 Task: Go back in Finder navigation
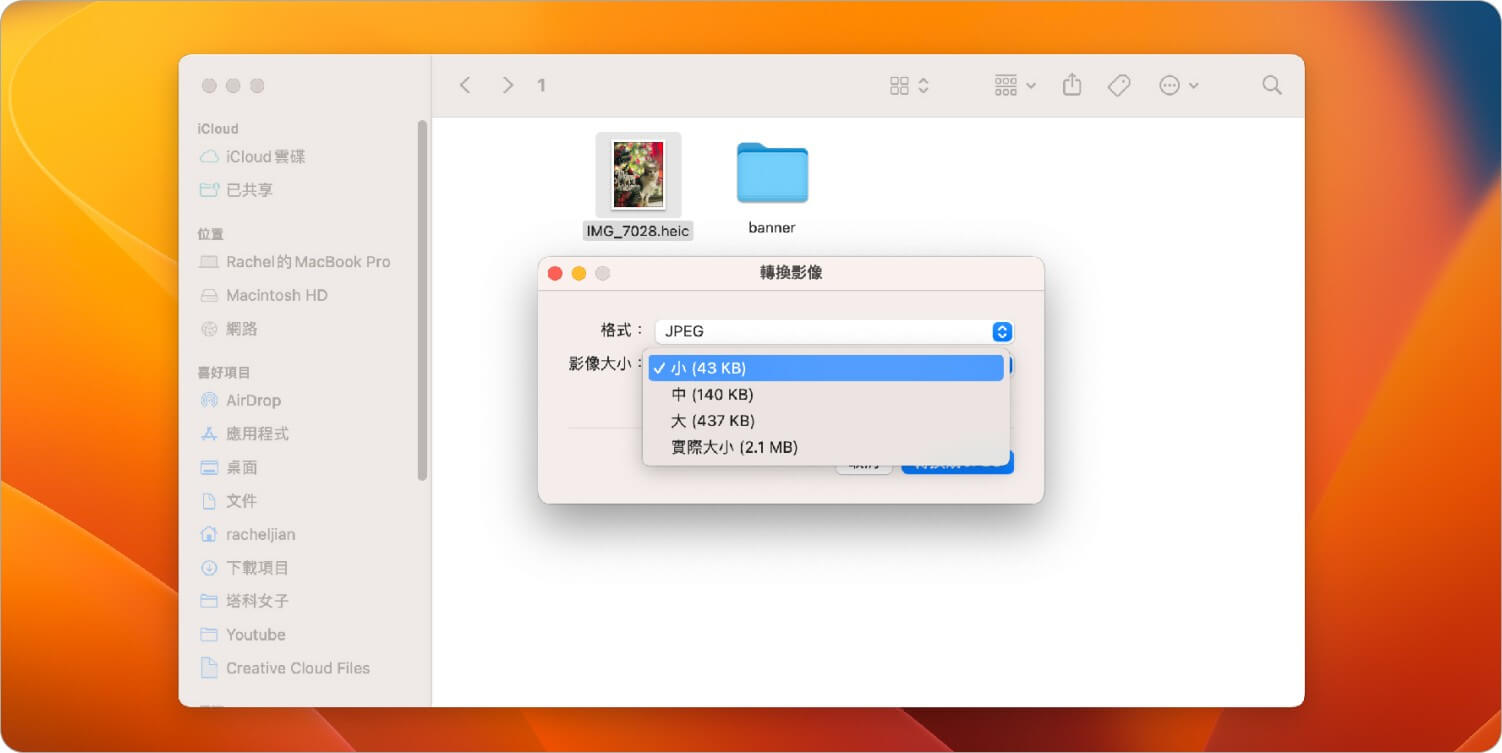tap(465, 86)
